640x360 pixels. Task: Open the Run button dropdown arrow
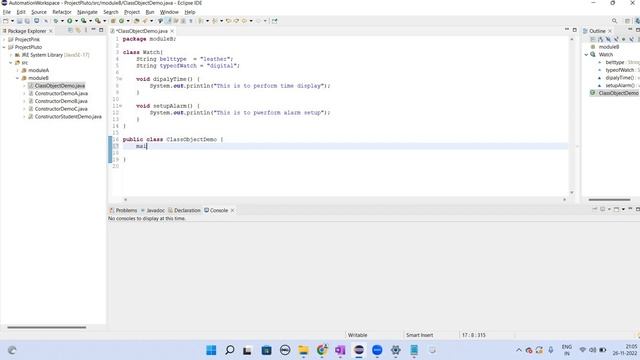click(x=76, y=21)
